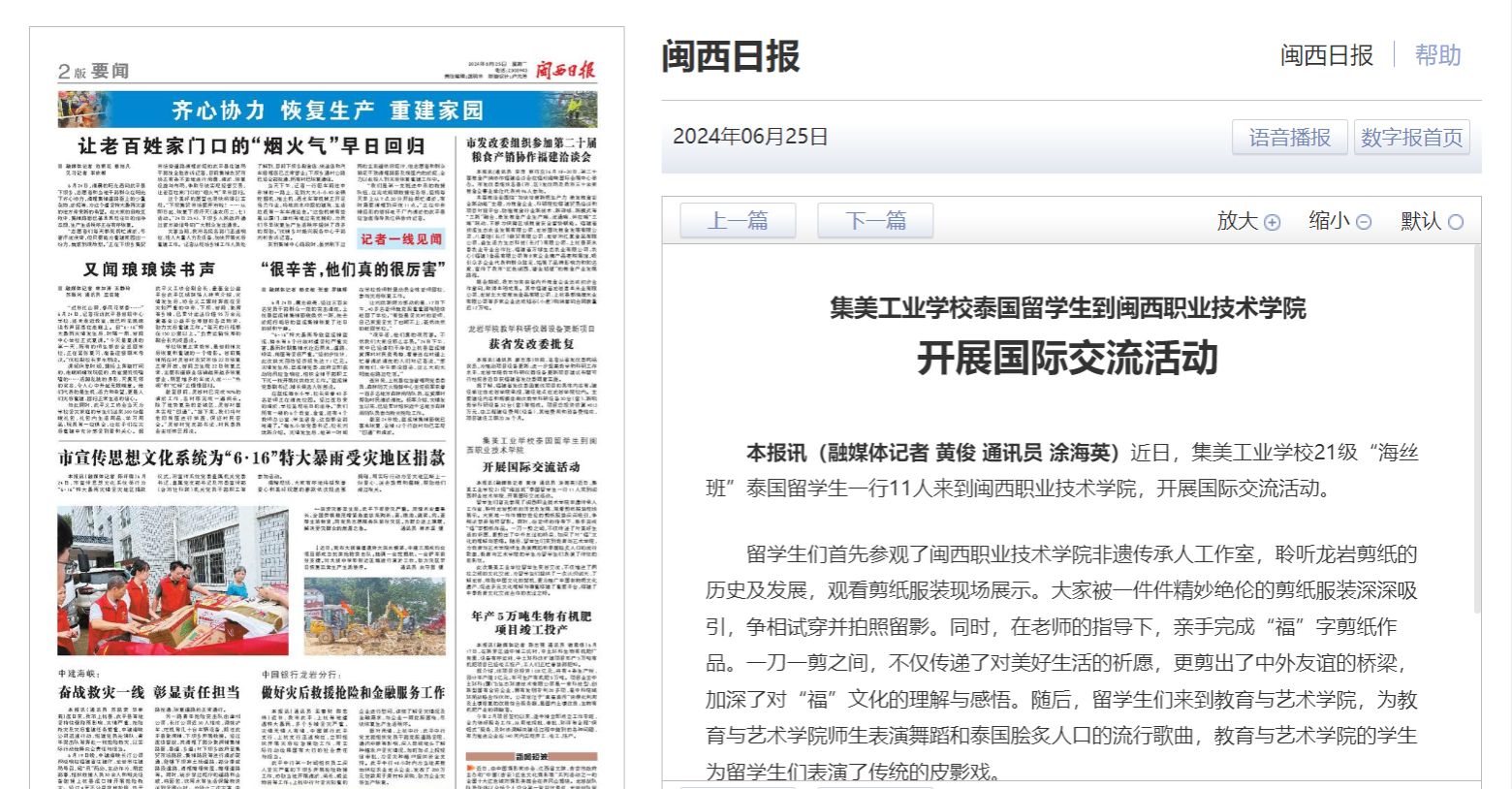Open article 奋战救灾一线 彰显责任担当
Image resolution: width=1512 pixels, height=789 pixels.
[x=148, y=692]
